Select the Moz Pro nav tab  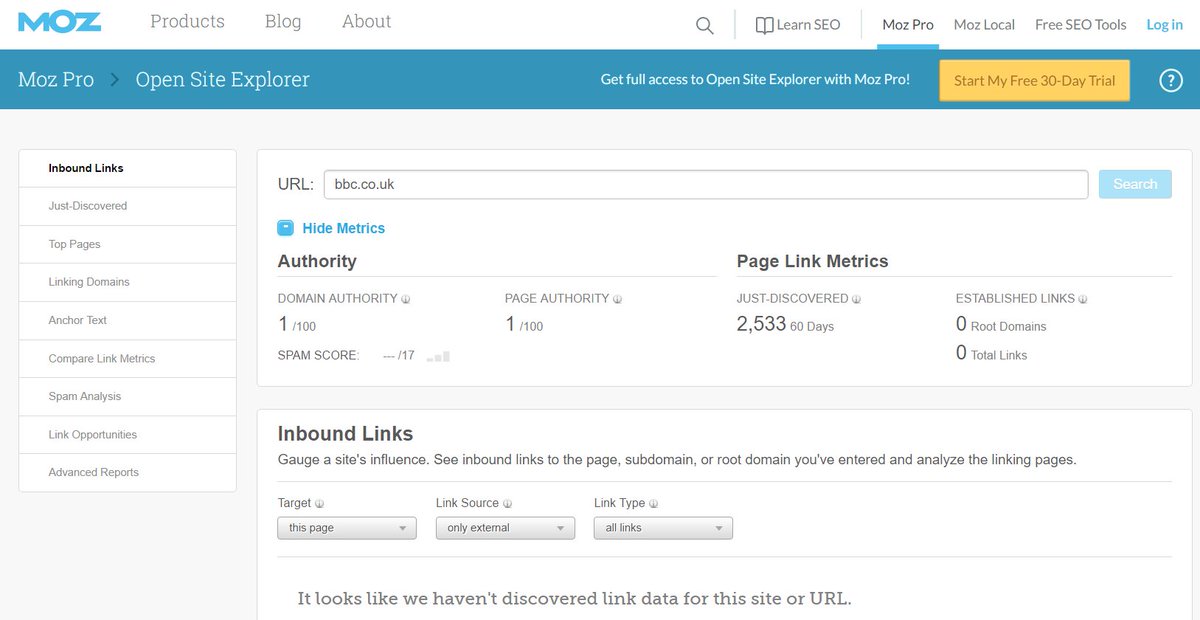[908, 25]
